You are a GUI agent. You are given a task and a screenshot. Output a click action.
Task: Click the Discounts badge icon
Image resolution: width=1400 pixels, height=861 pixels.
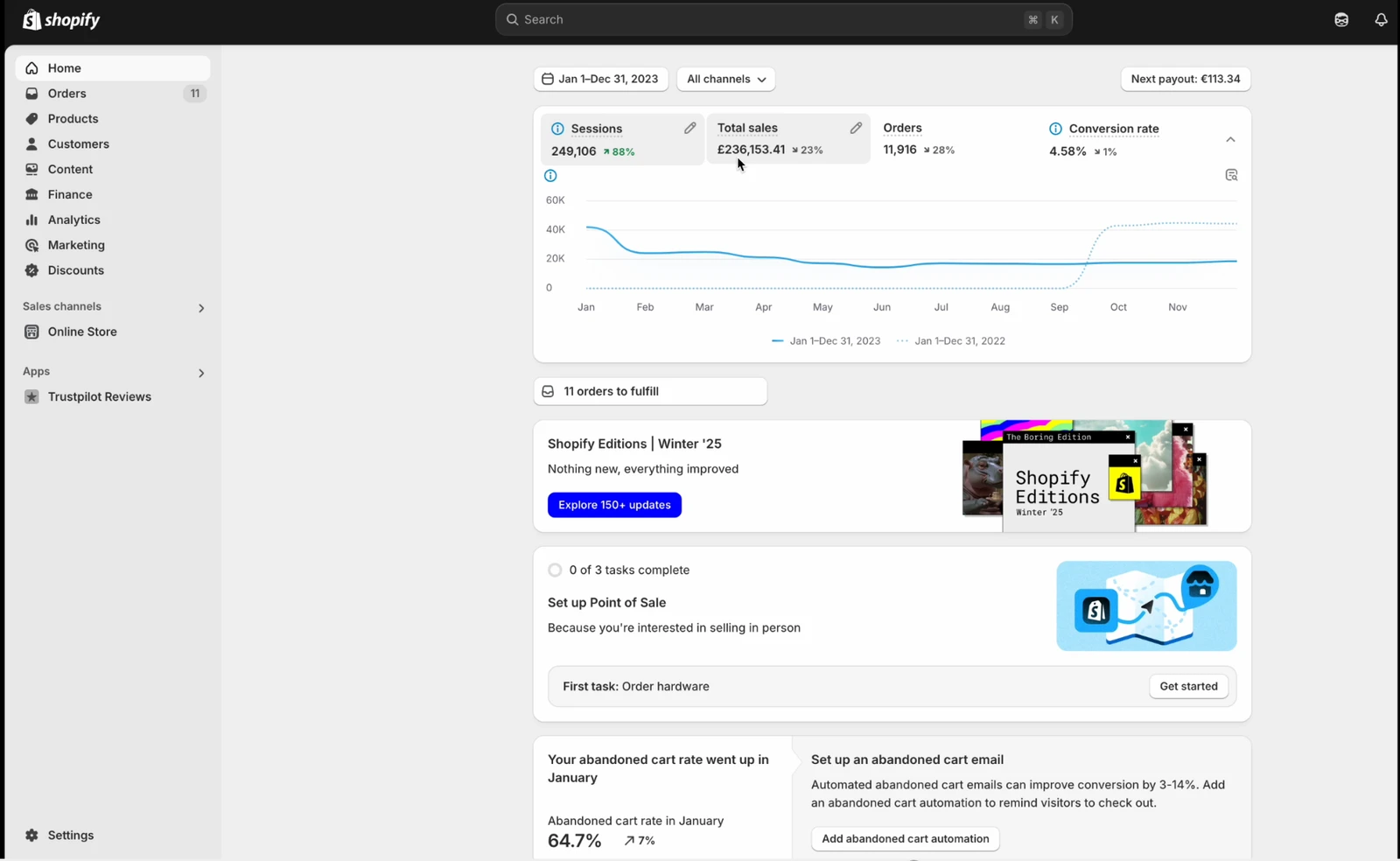coord(32,271)
